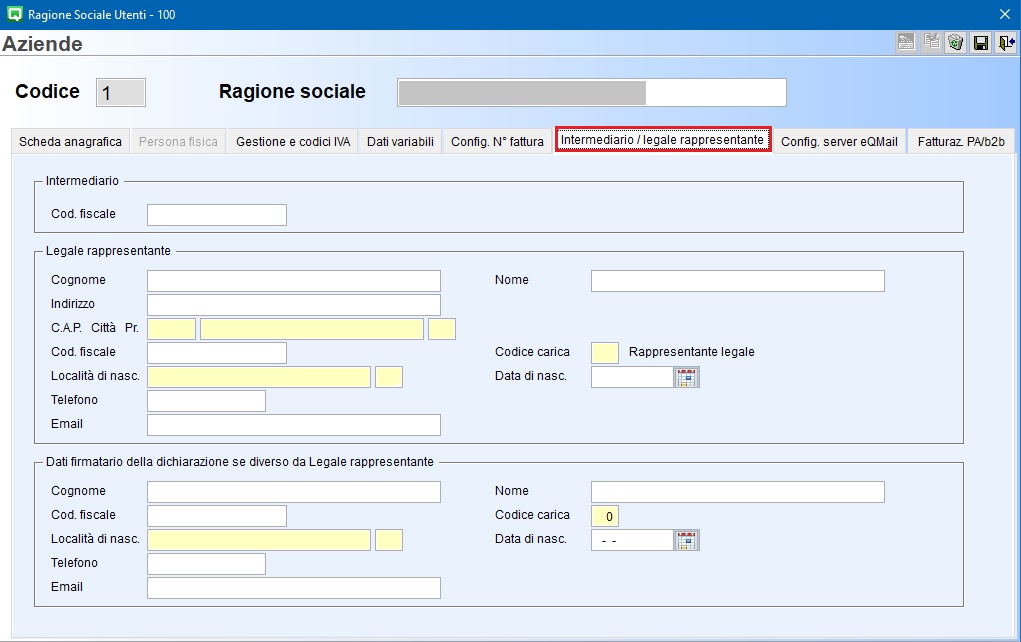Click province box beside firmatario Località di nasc.
Screen dimensions: 1021x642
coord(389,540)
